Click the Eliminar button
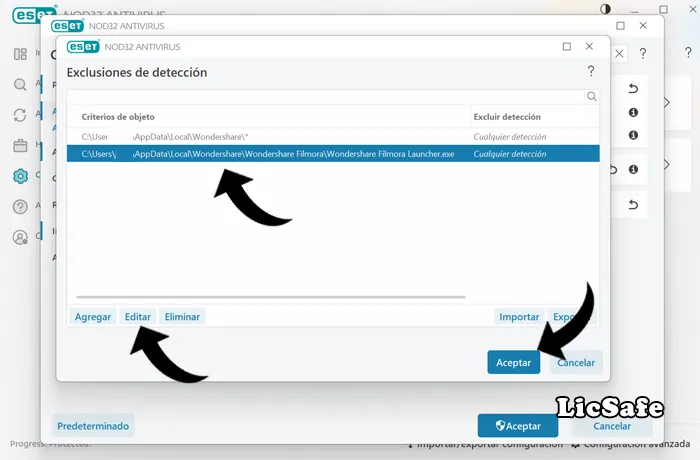700x460 pixels. (x=182, y=317)
